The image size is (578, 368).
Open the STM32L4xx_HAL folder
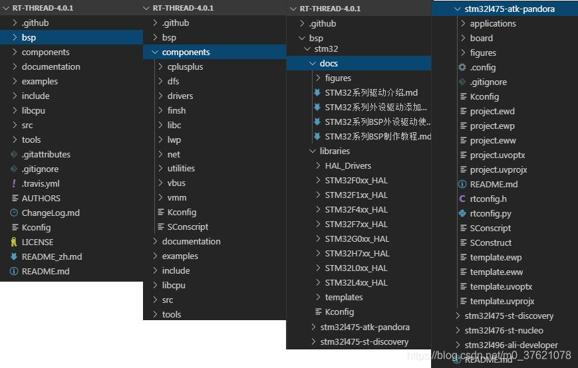[356, 282]
